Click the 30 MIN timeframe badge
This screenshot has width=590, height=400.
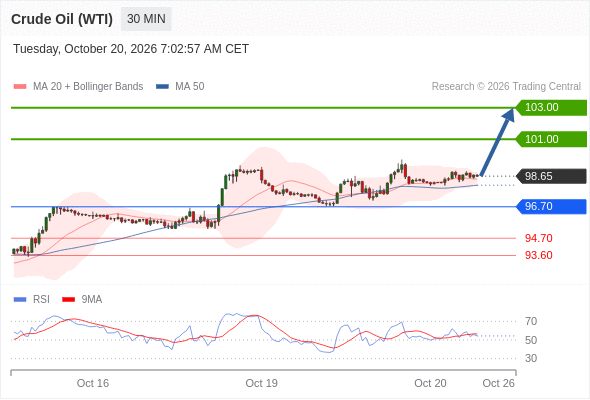pyautogui.click(x=146, y=19)
